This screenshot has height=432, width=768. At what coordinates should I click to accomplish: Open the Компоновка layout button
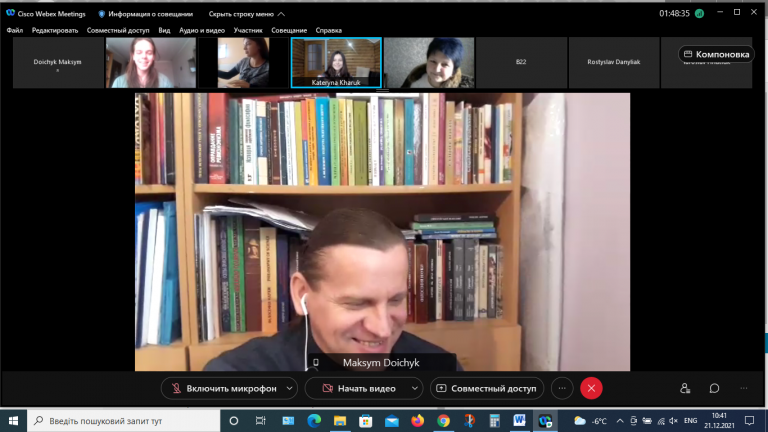pyautogui.click(x=716, y=54)
